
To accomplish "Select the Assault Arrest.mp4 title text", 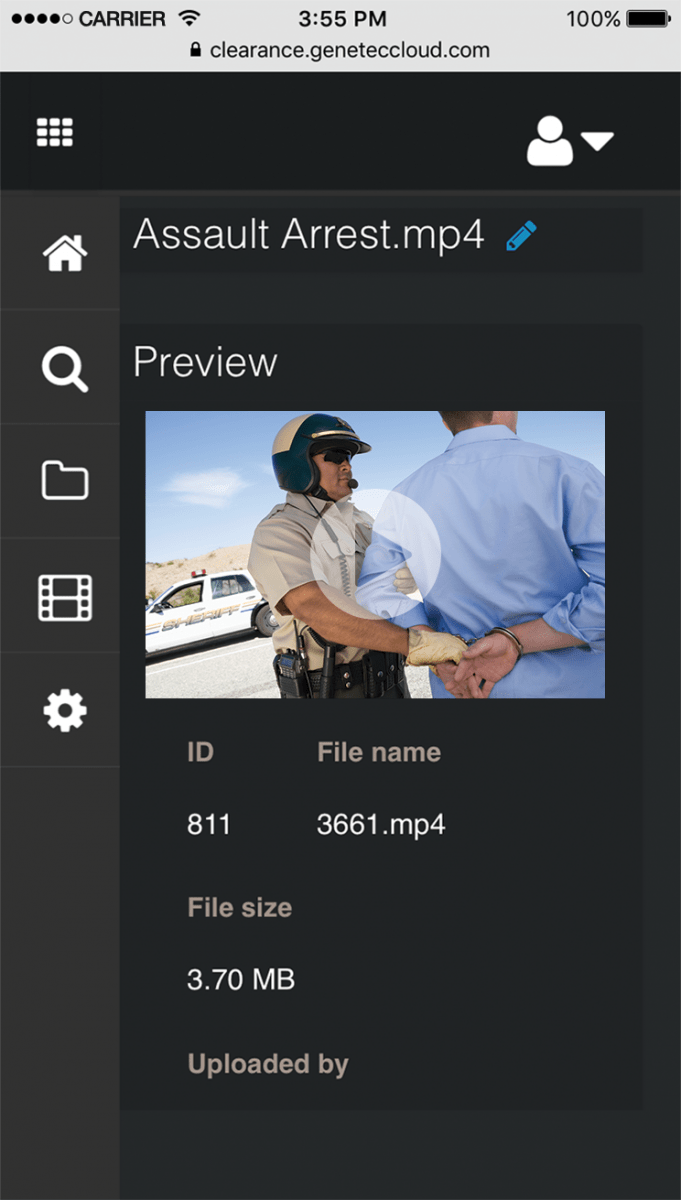I will (308, 235).
